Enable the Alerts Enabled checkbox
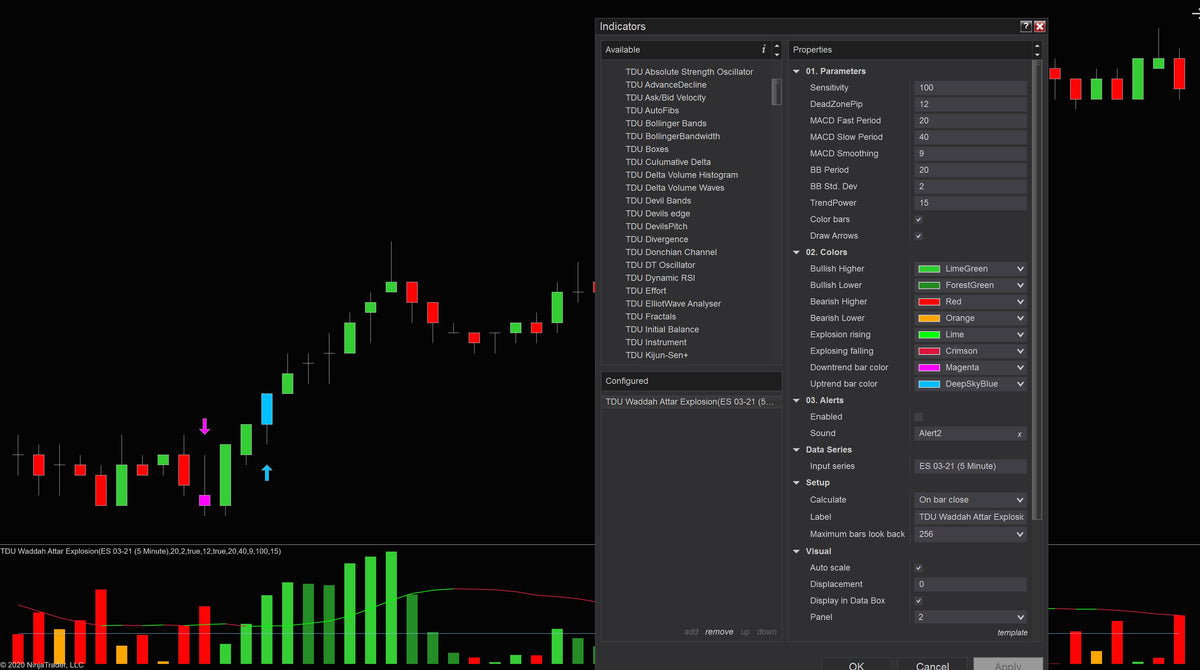Screen dimensions: 1200x670 tap(919, 417)
